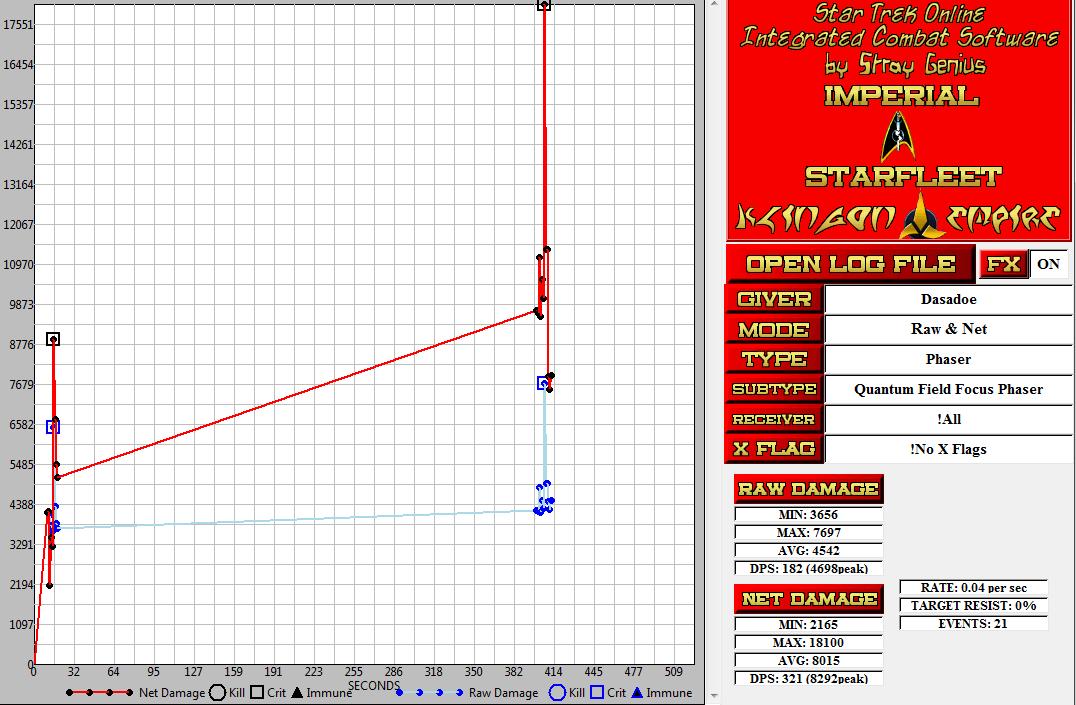The width and height of the screenshot is (1076, 705).
Task: Click the TYPE button
Action: (773, 359)
